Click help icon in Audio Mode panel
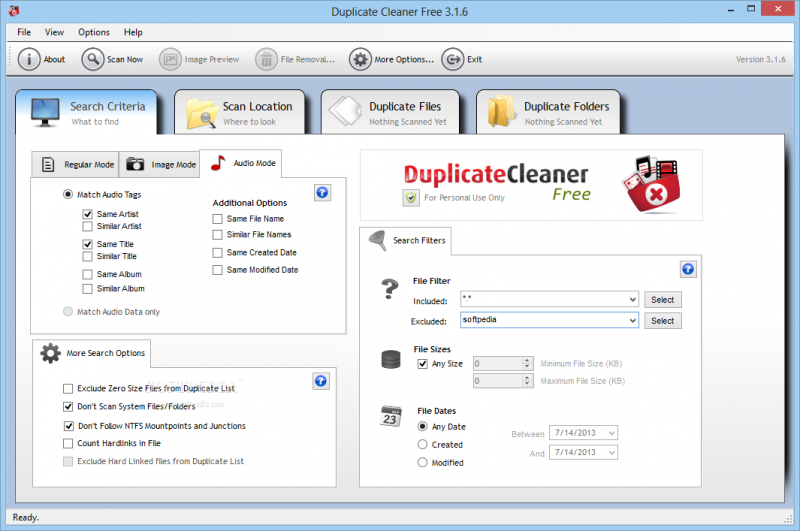 point(322,192)
